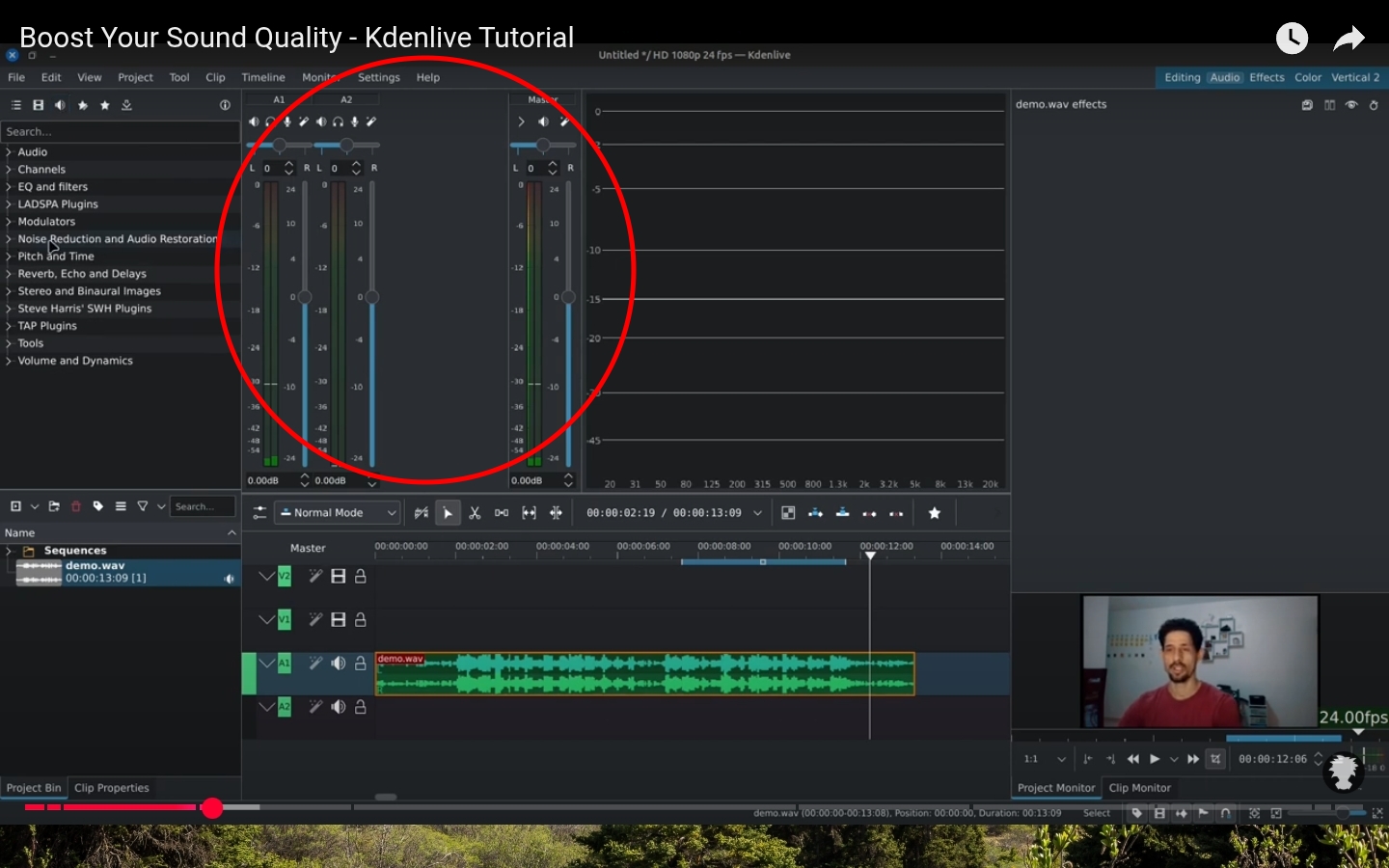This screenshot has height=868, width=1389.
Task: Click the Overwrite Clip Zone icon
Action: point(842,513)
